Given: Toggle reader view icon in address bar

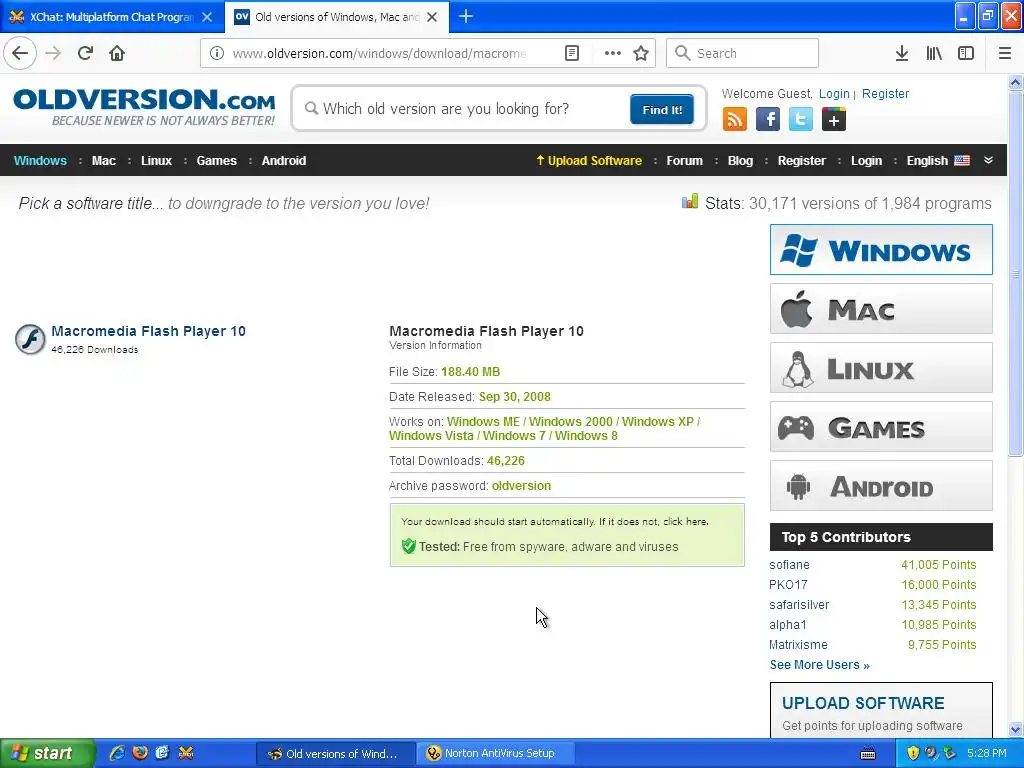Looking at the screenshot, I should 571,53.
